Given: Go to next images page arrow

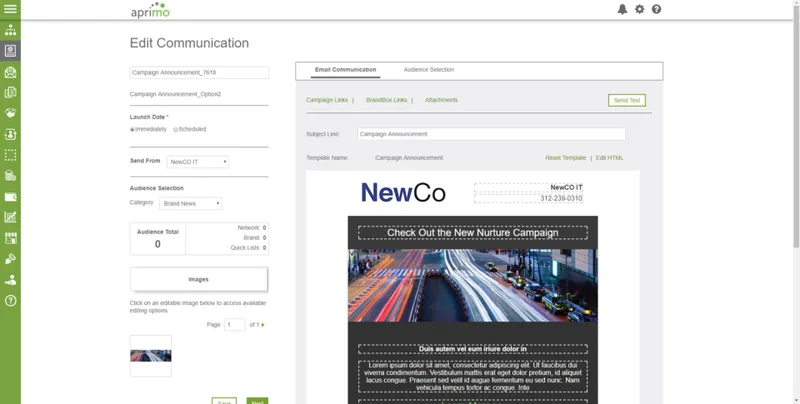Looking at the screenshot, I should click(x=263, y=325).
